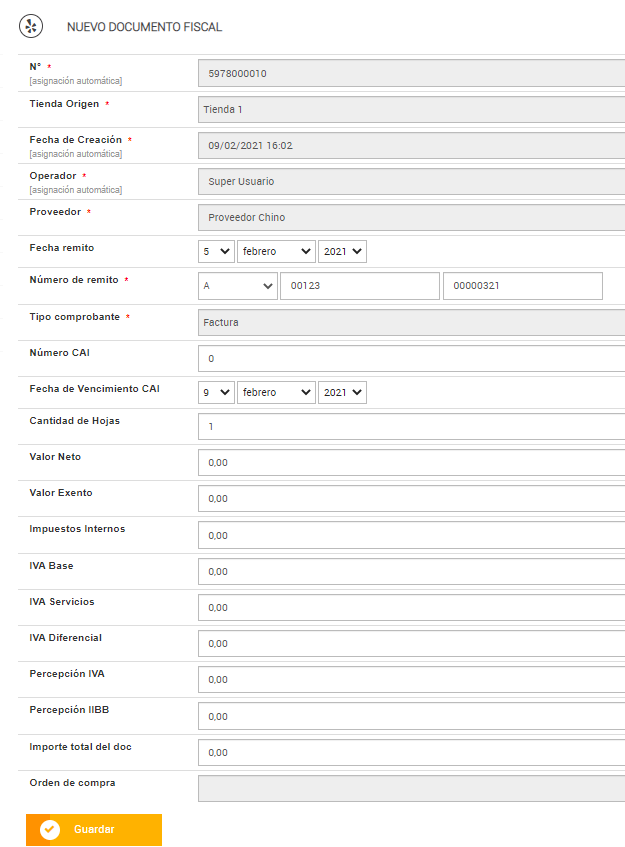Open Fecha de Vencimiento CAI year dropdown

(x=342, y=393)
